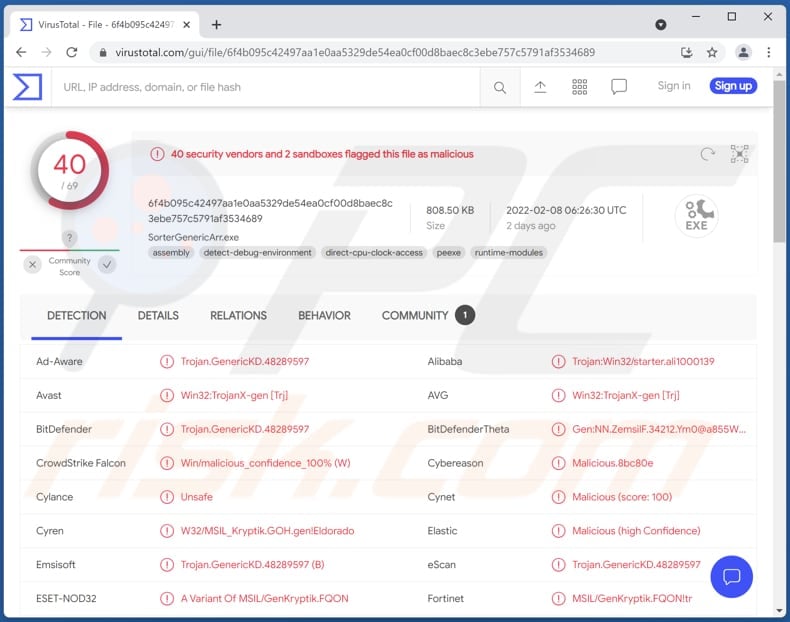Click the Elastic Malicious high confidence result
Screen dimensions: 790x622
[636, 531]
